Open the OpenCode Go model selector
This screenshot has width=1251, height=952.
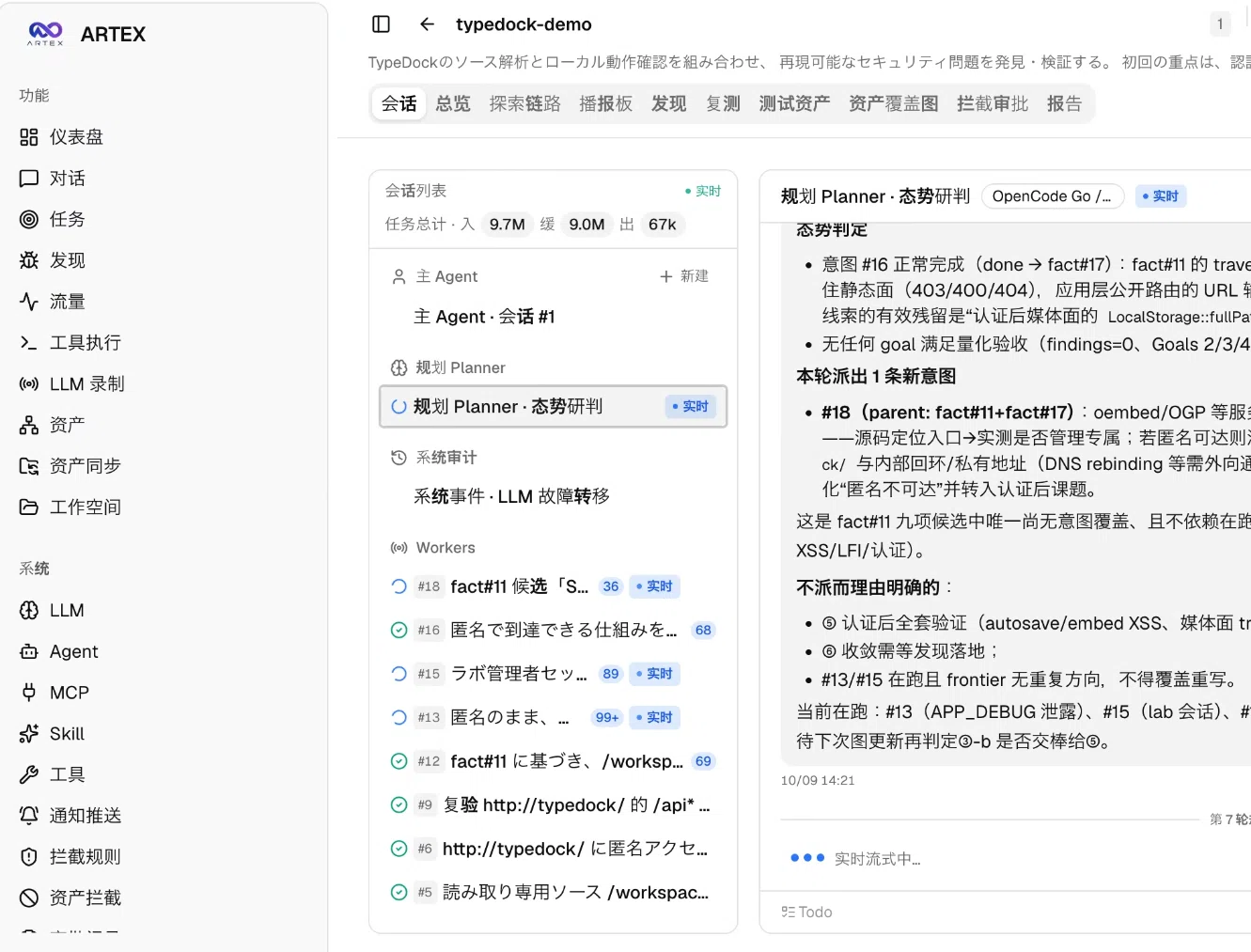click(1053, 196)
